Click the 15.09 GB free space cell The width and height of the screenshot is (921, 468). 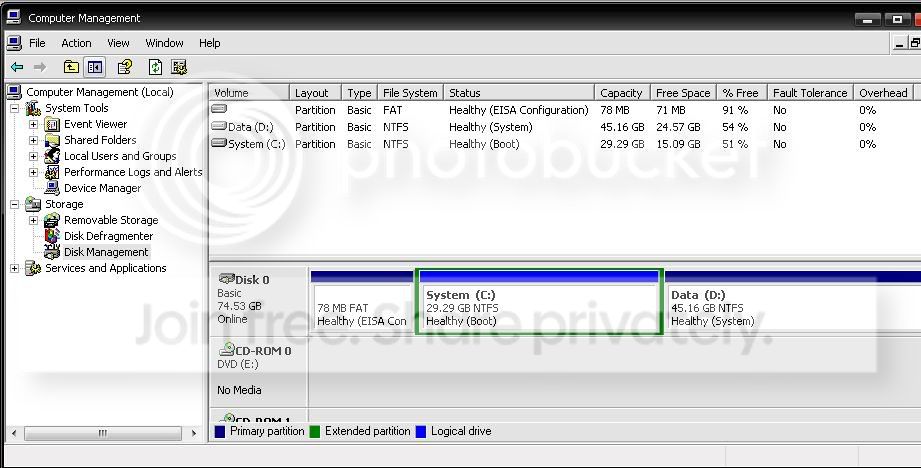click(x=678, y=144)
